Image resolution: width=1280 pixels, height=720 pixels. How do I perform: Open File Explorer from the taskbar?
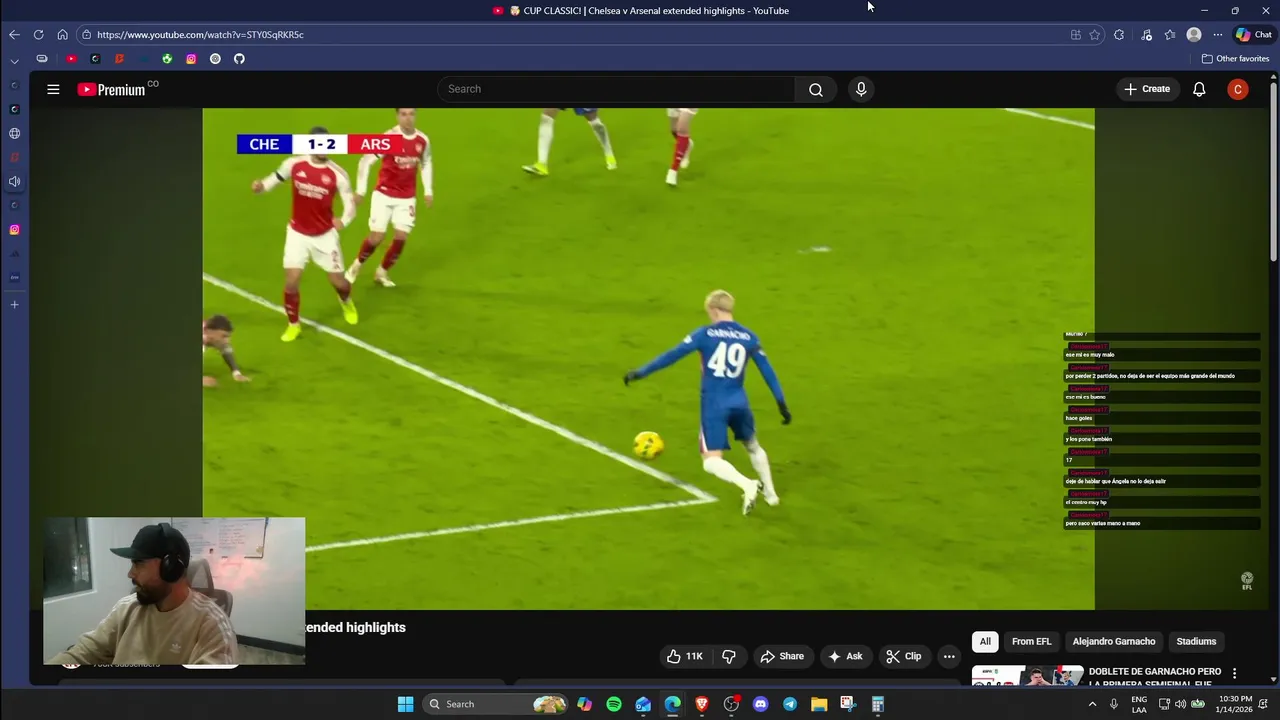819,704
